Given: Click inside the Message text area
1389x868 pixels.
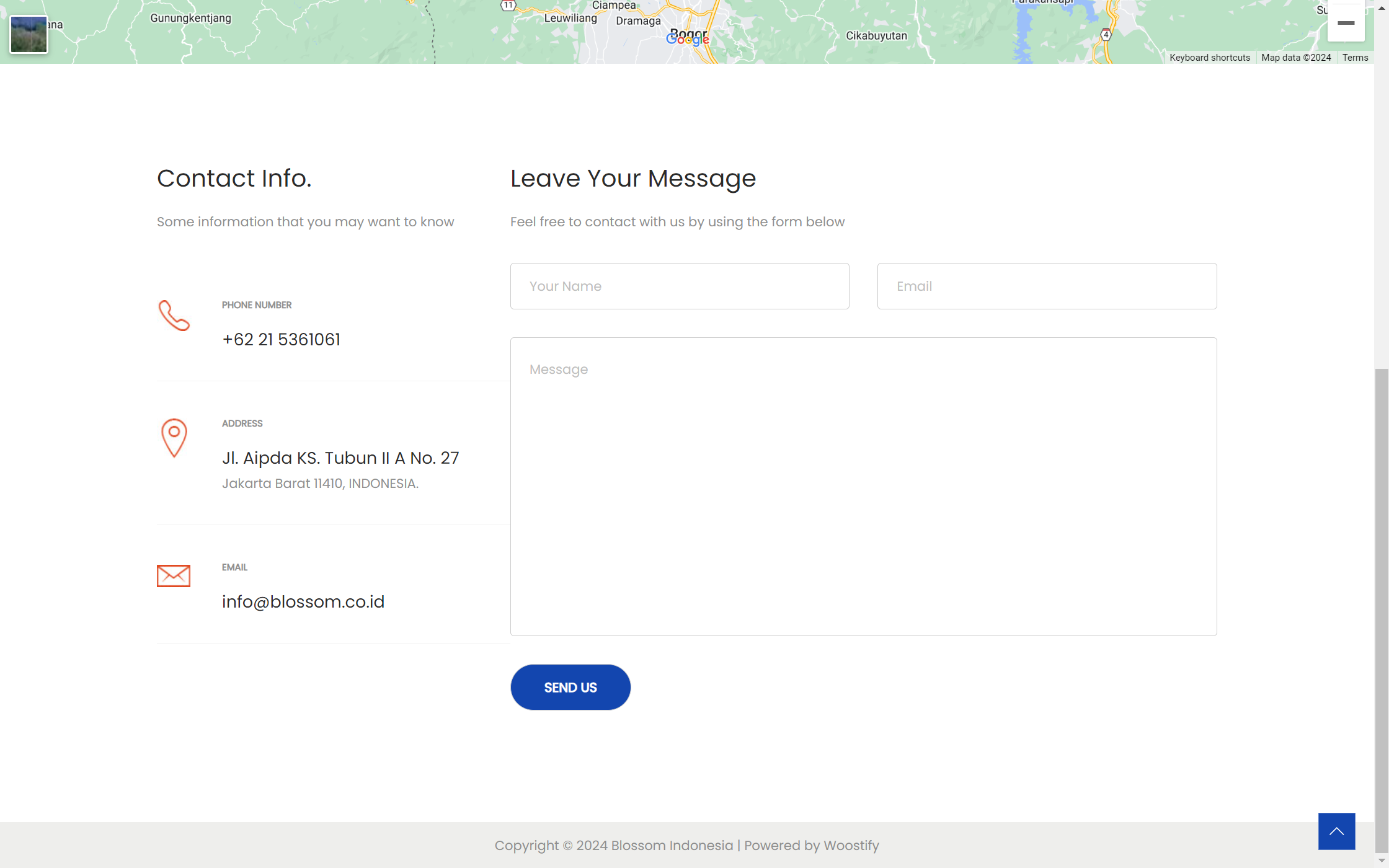Looking at the screenshot, I should pos(863,486).
